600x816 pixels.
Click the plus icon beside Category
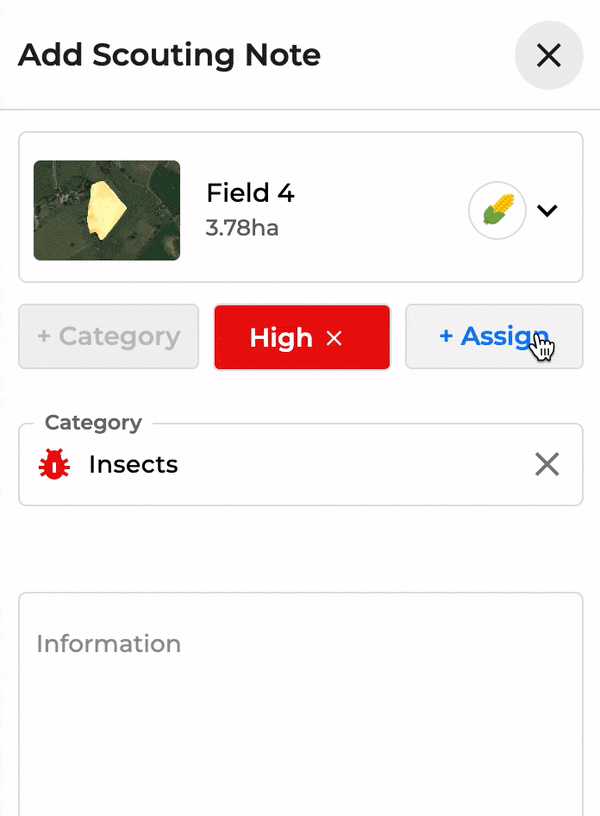pyautogui.click(x=44, y=336)
